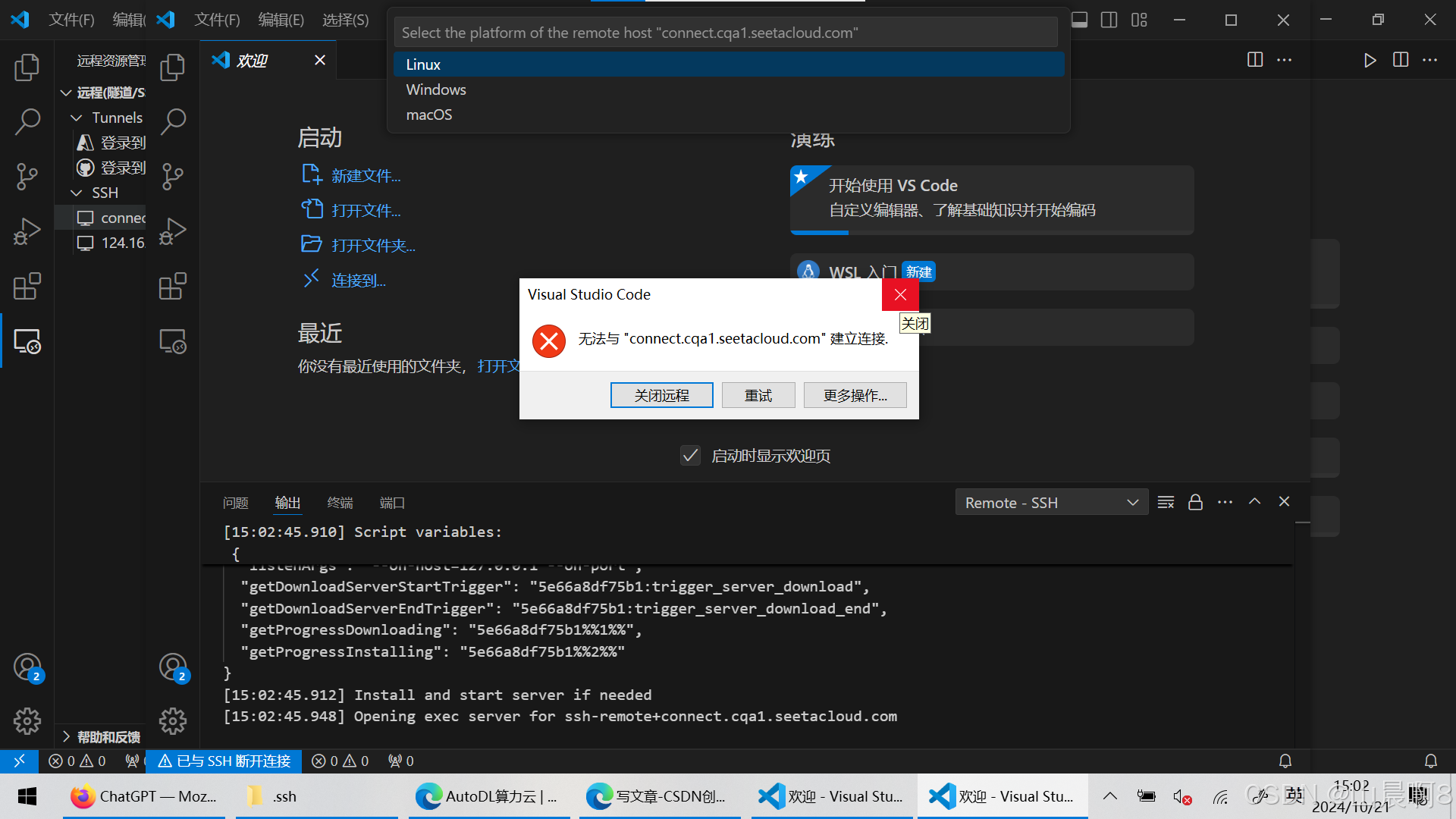The image size is (1456, 819).
Task: Open Extensions in the back VS Code window
Action: tap(27, 287)
